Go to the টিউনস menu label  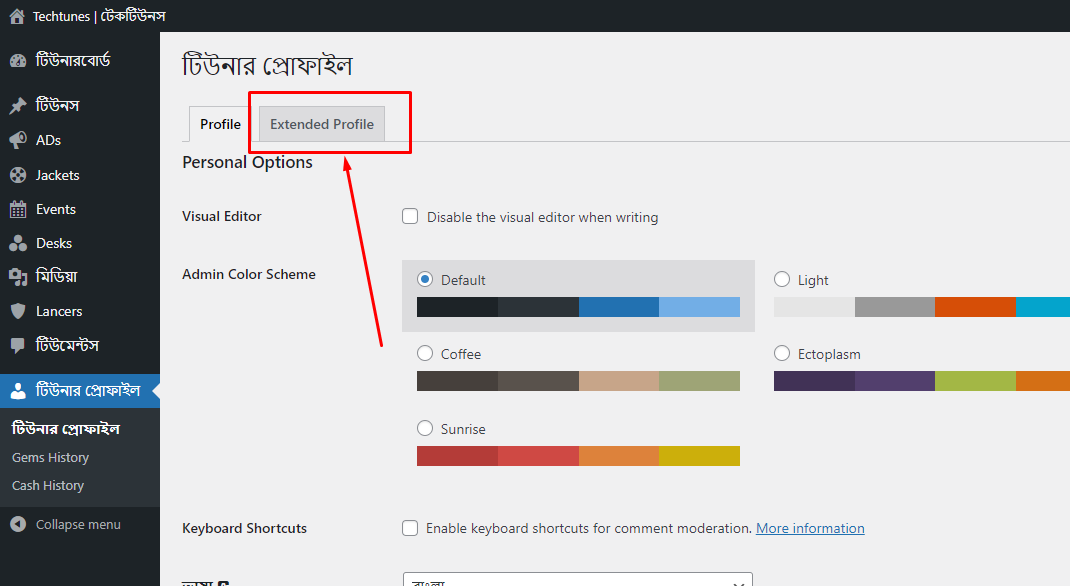pyautogui.click(x=58, y=106)
